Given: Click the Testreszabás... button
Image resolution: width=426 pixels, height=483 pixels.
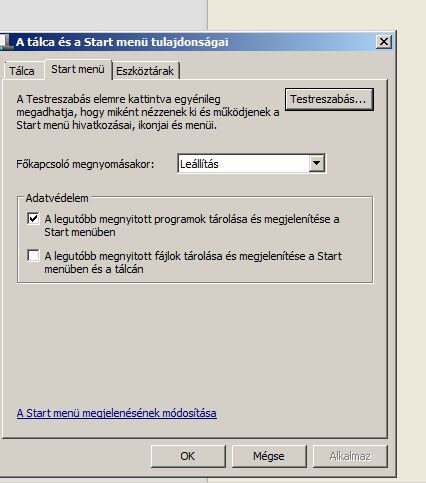Looking at the screenshot, I should [x=329, y=99].
